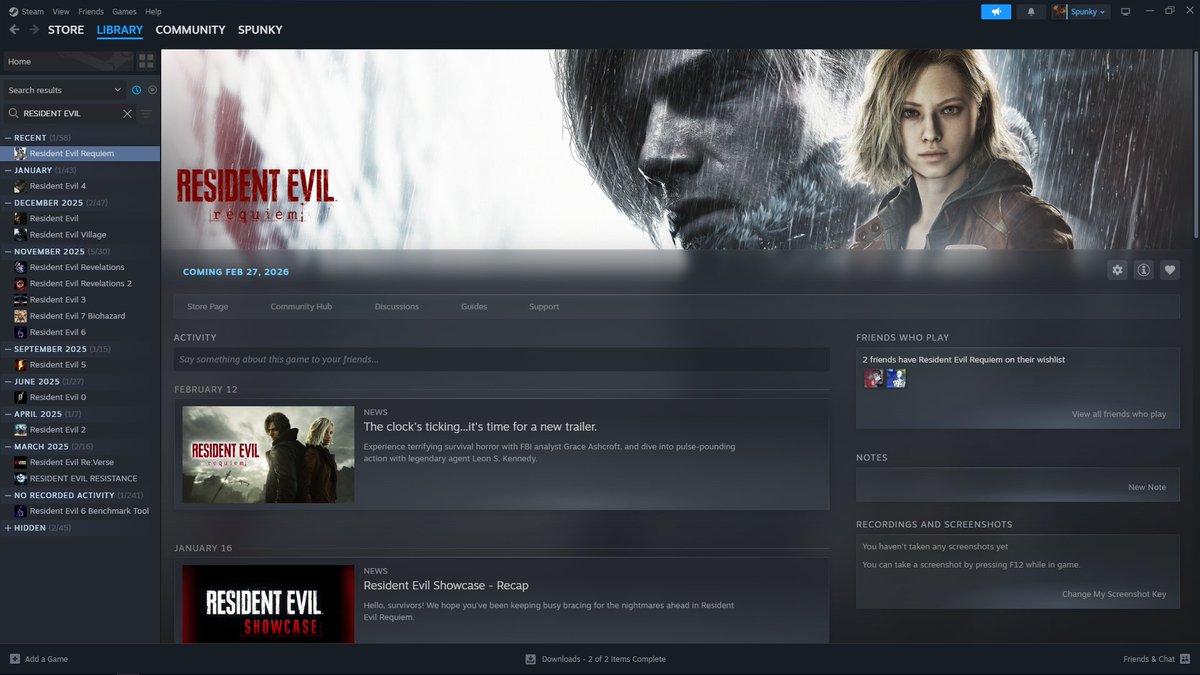Open the Downloads status
The height and width of the screenshot is (675, 1200).
596,659
